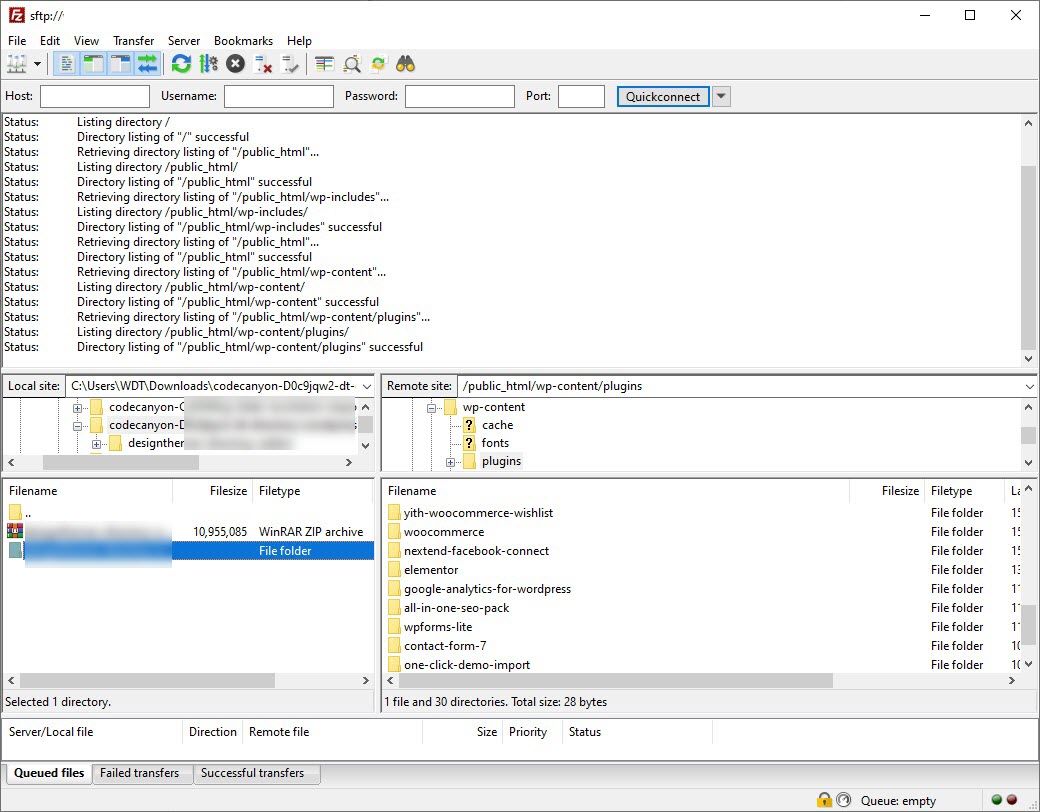This screenshot has width=1040, height=812.
Task: Switch to the Failed transfers tab
Action: tap(140, 773)
